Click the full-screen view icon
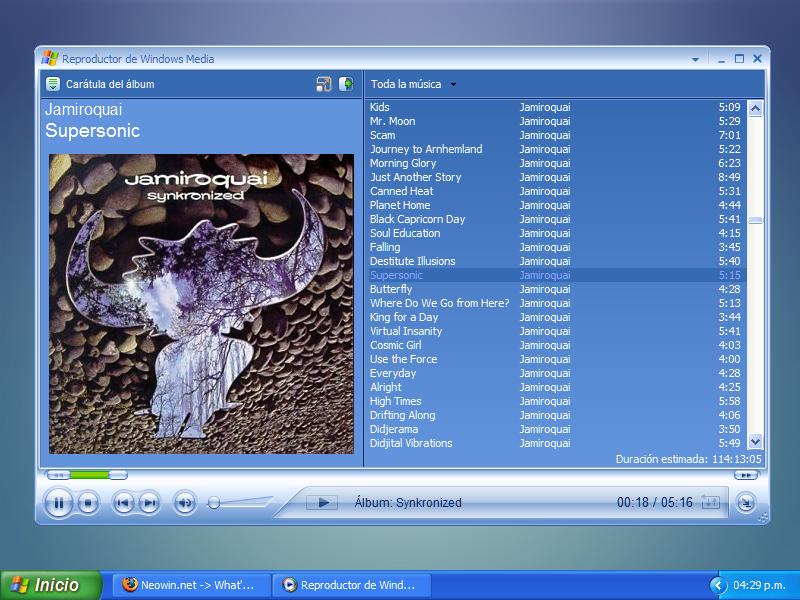The width and height of the screenshot is (800, 600). pyautogui.click(x=324, y=84)
